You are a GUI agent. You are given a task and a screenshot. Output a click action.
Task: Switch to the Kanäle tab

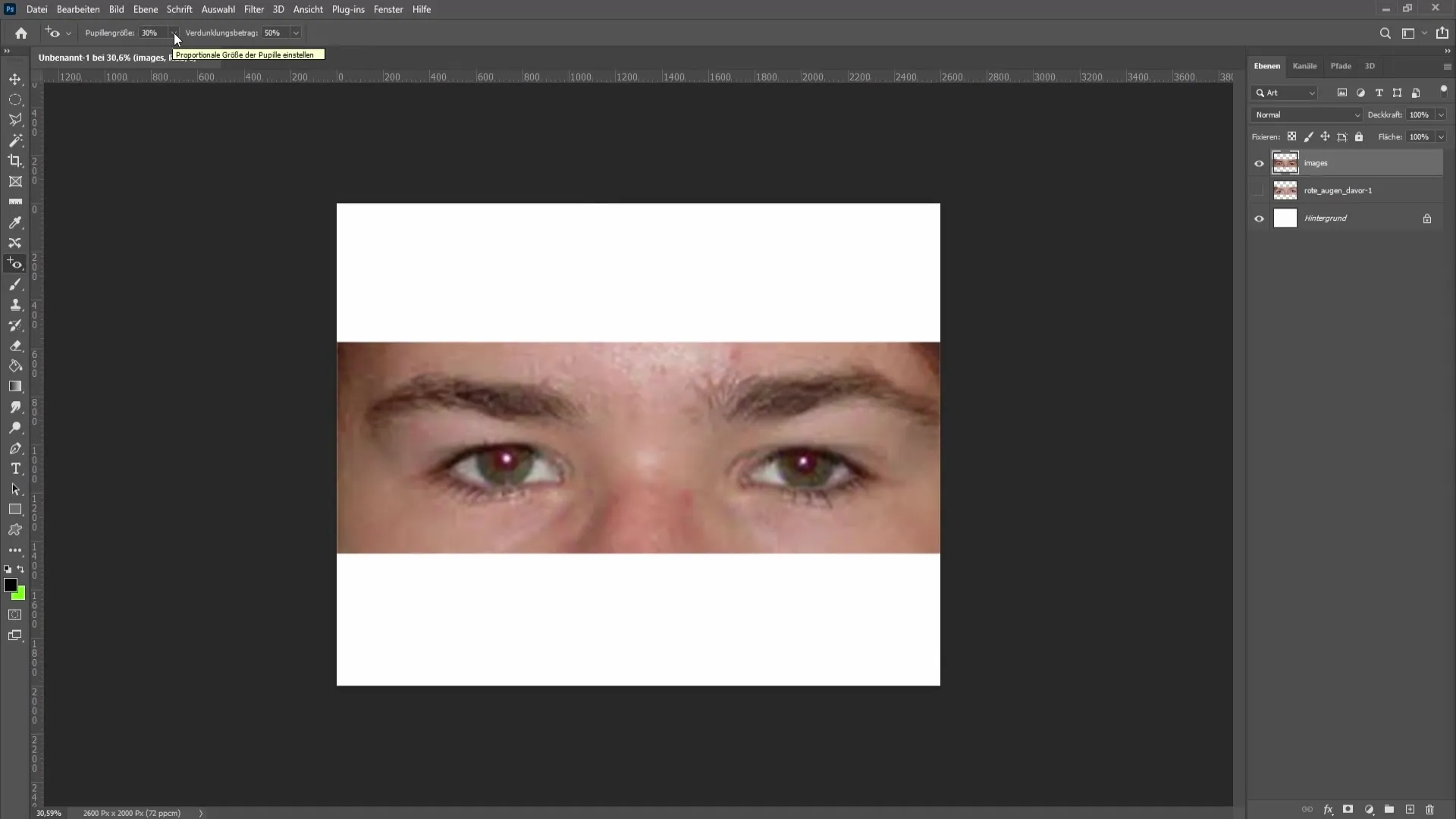1304,65
